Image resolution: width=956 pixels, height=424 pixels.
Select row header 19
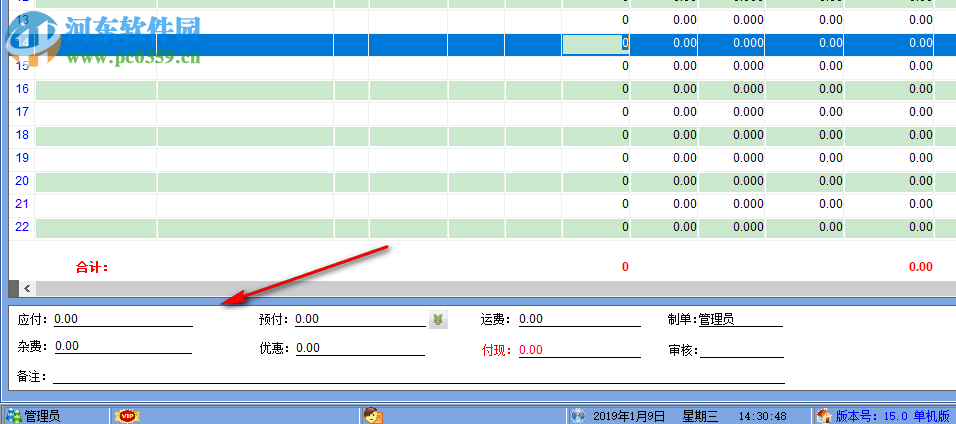tap(22, 158)
